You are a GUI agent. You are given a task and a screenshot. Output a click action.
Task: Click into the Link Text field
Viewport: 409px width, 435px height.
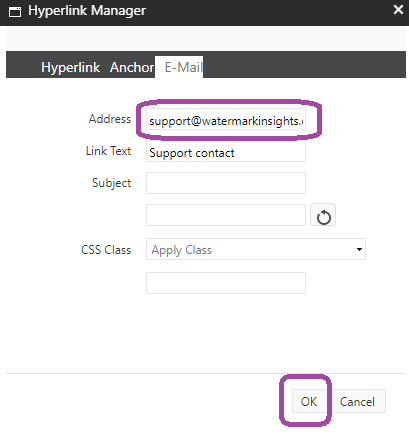click(x=226, y=152)
